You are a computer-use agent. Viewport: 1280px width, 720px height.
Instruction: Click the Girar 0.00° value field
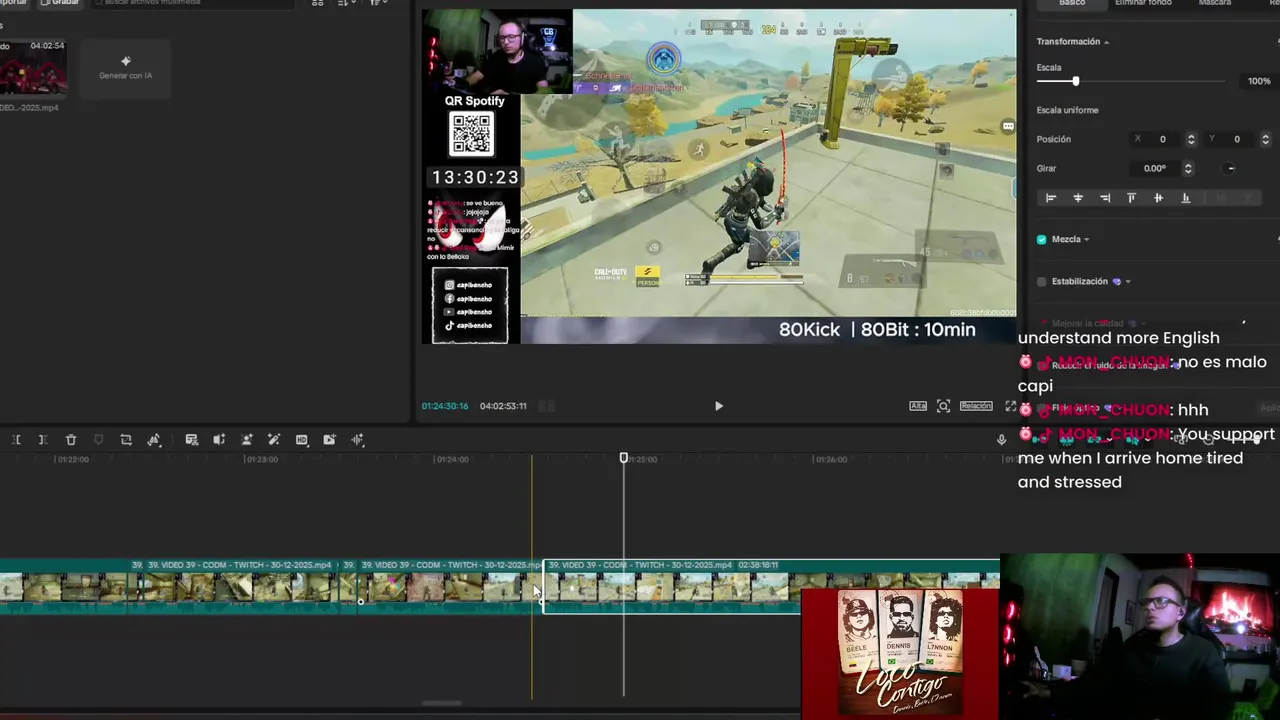[x=1155, y=168]
